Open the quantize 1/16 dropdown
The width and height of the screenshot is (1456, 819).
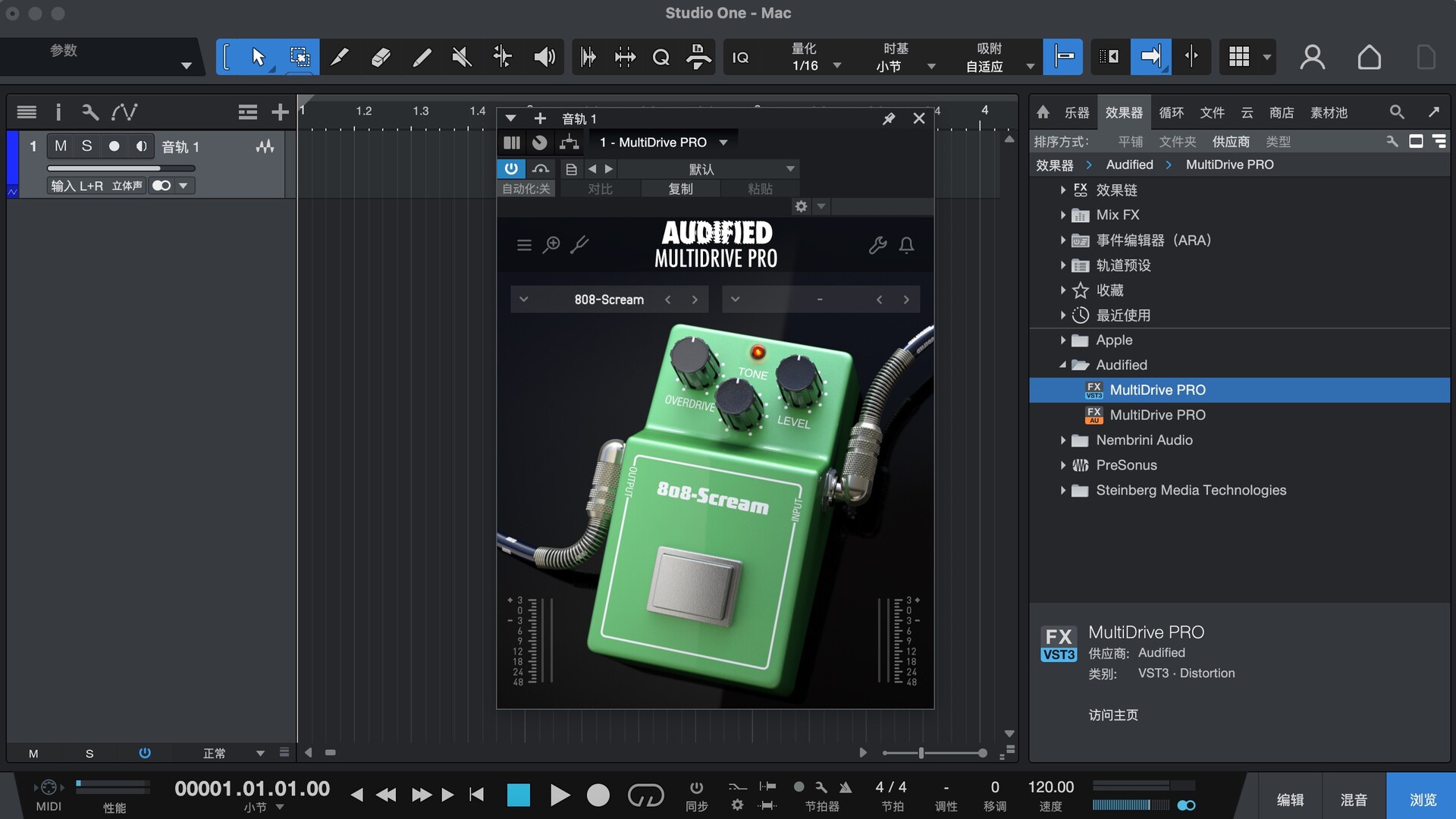[837, 66]
